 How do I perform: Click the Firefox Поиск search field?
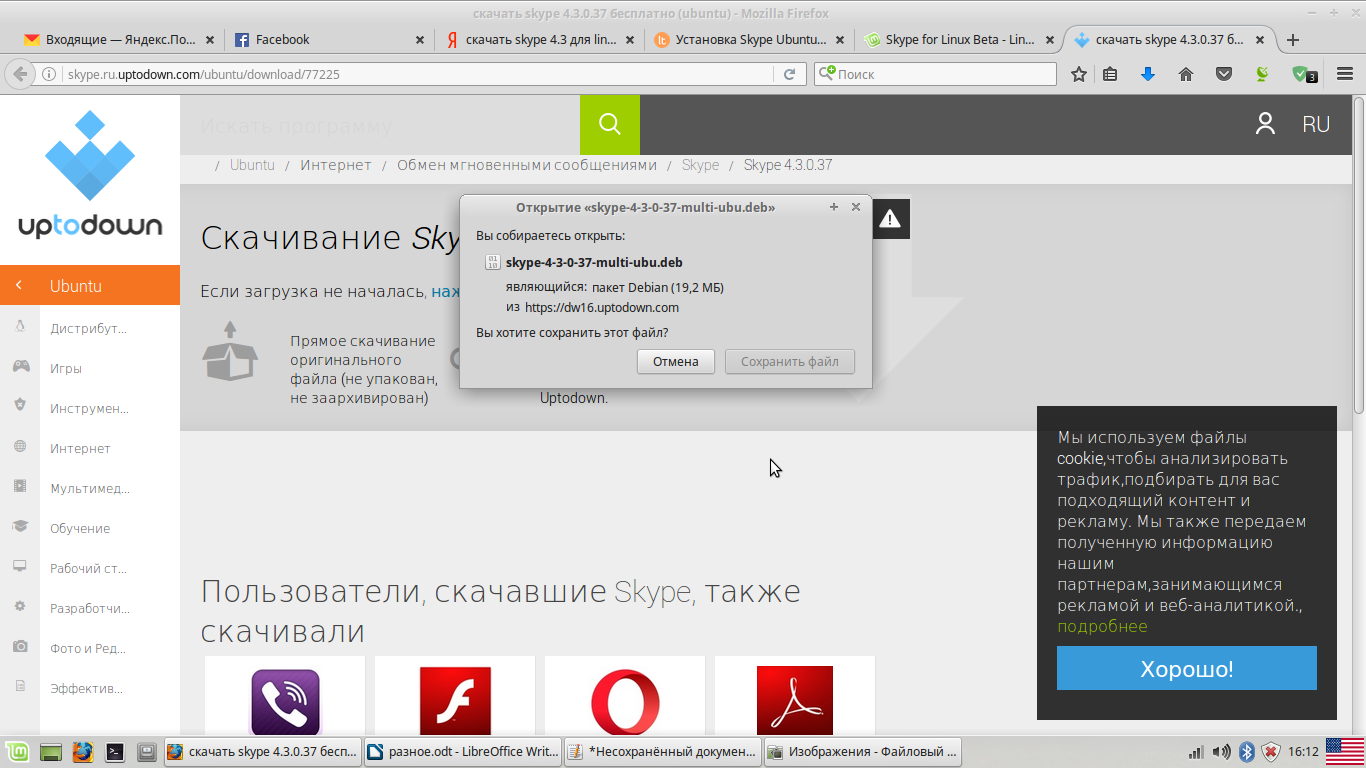coord(940,74)
